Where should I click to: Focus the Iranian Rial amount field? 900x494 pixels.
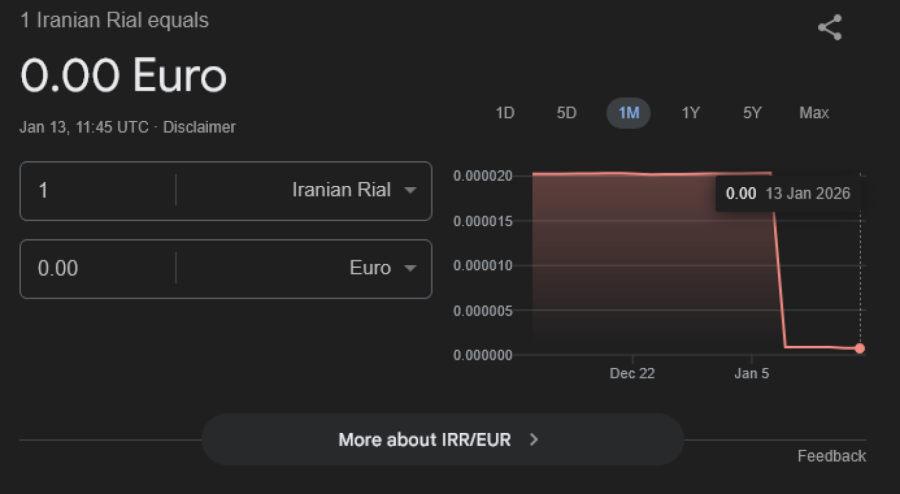tap(100, 190)
